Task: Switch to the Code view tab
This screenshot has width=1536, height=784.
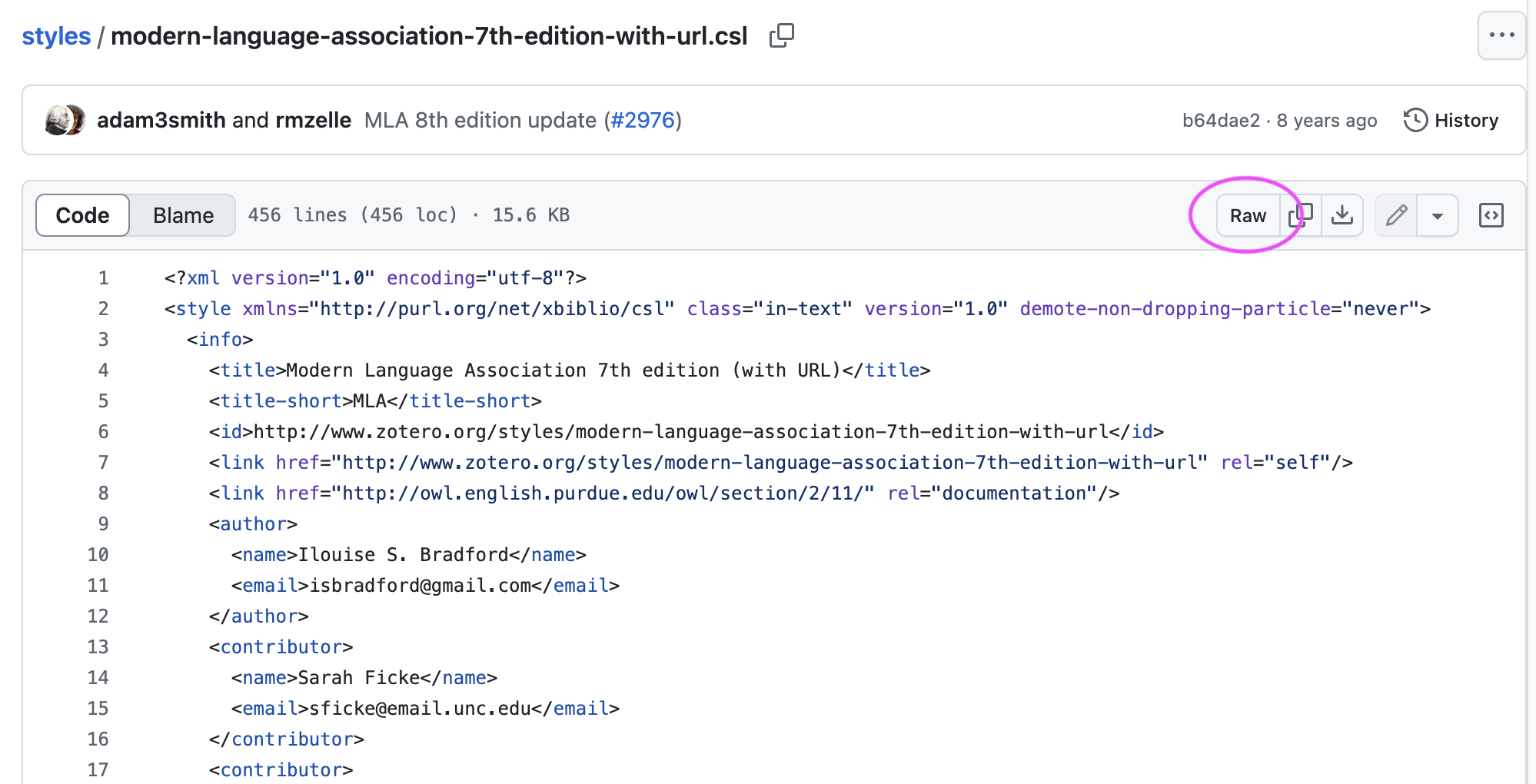Action: [82, 216]
